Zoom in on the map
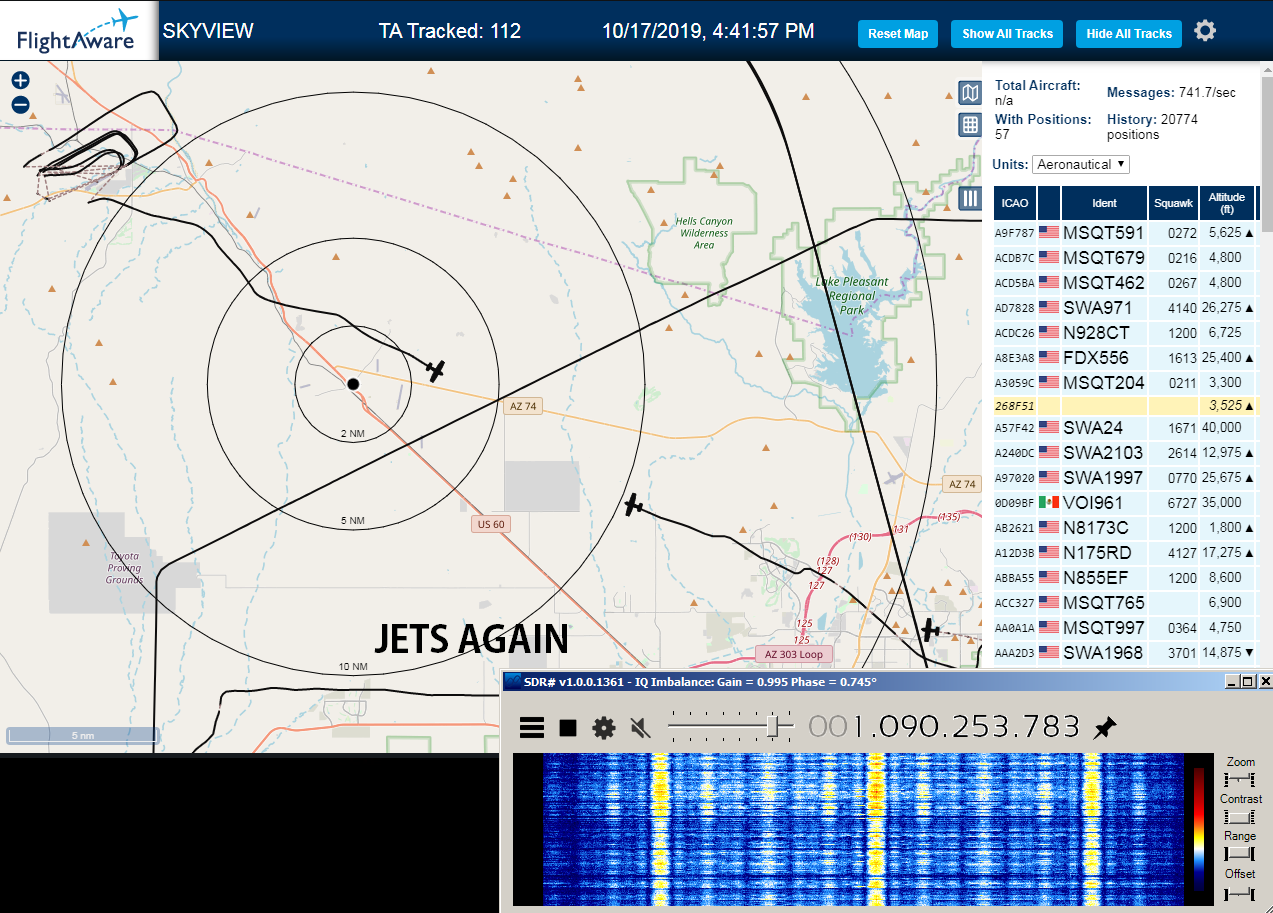This screenshot has width=1273, height=913. (x=20, y=81)
